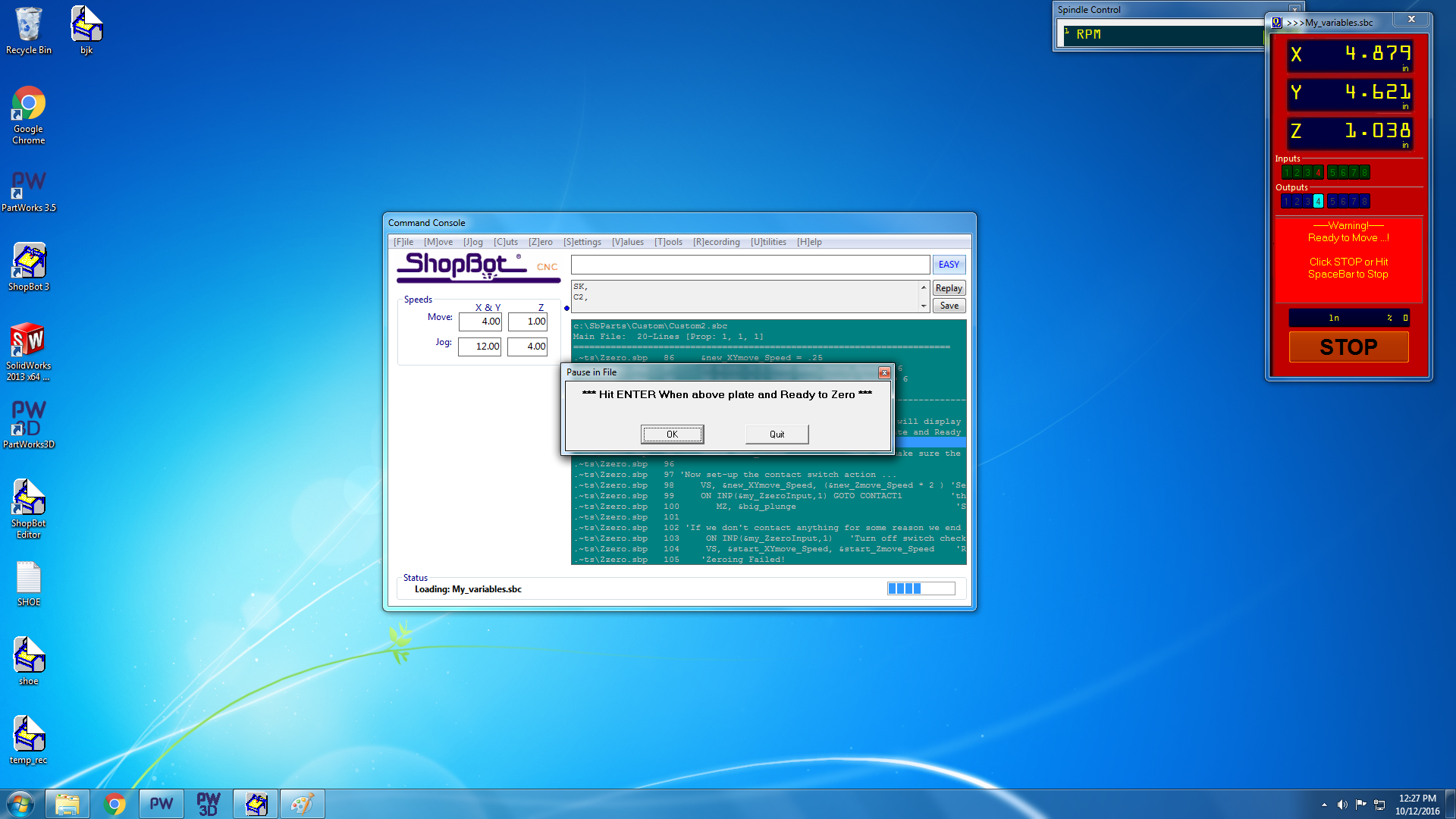Image resolution: width=1456 pixels, height=819 pixels.
Task: Toggle output 6 in the red panel
Action: [x=1343, y=201]
